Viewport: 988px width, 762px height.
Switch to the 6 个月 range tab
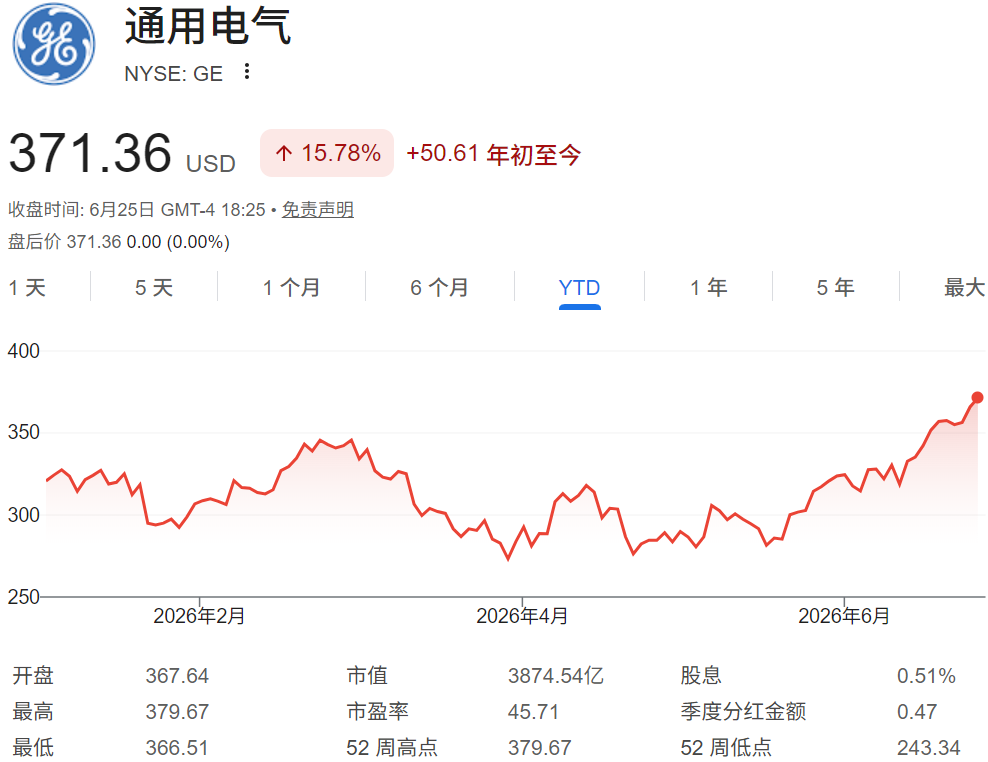tap(440, 288)
